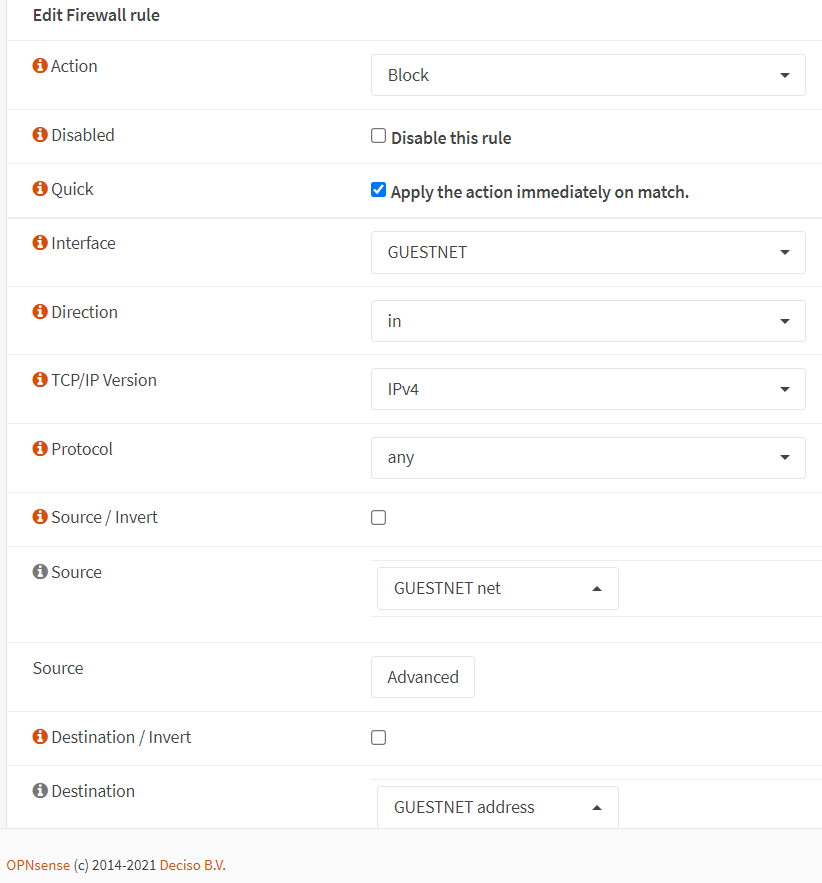
Task: Open the Action dropdown showing Block
Action: [588, 75]
